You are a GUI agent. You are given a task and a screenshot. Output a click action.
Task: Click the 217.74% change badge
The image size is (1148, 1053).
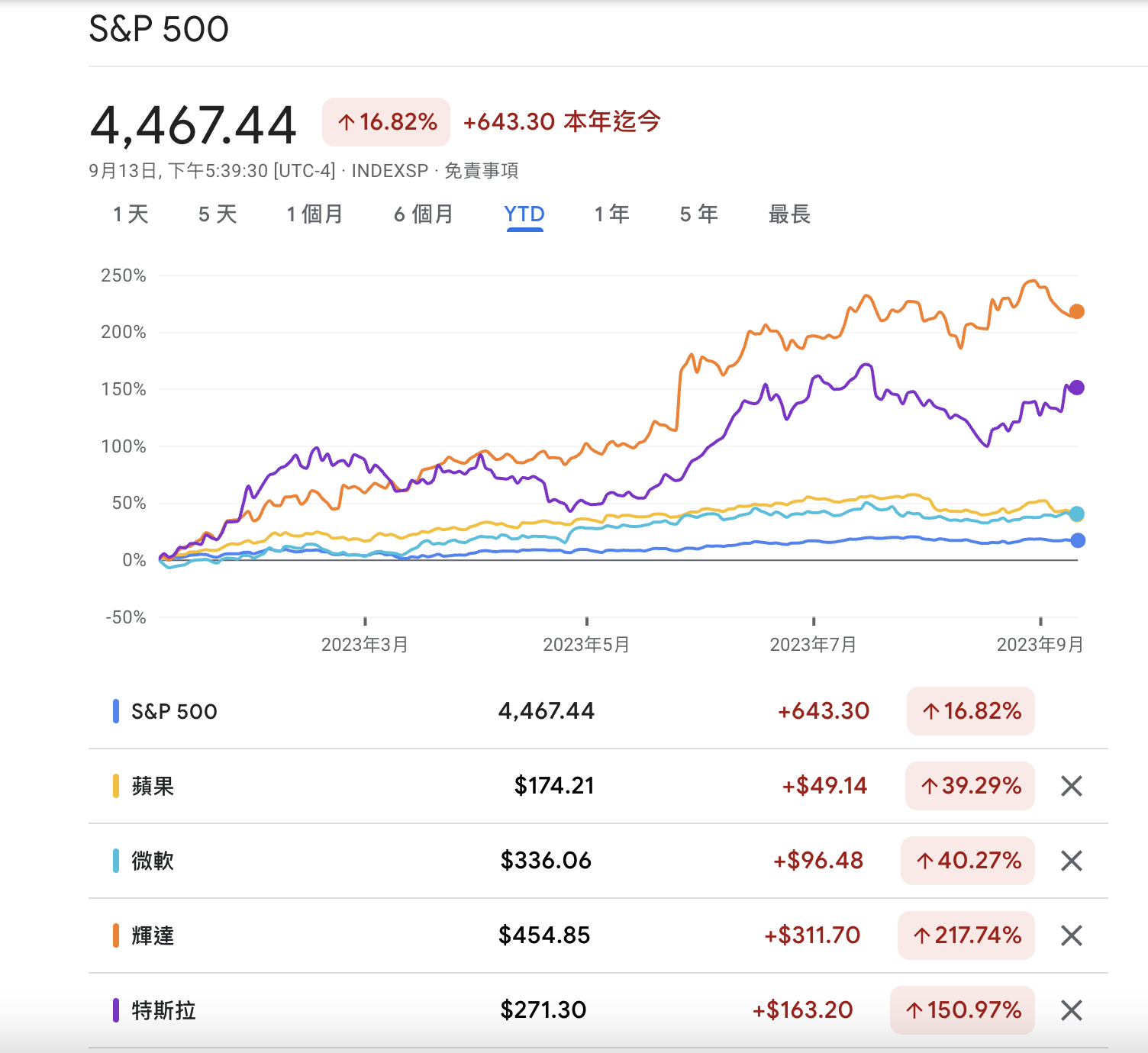[x=966, y=935]
